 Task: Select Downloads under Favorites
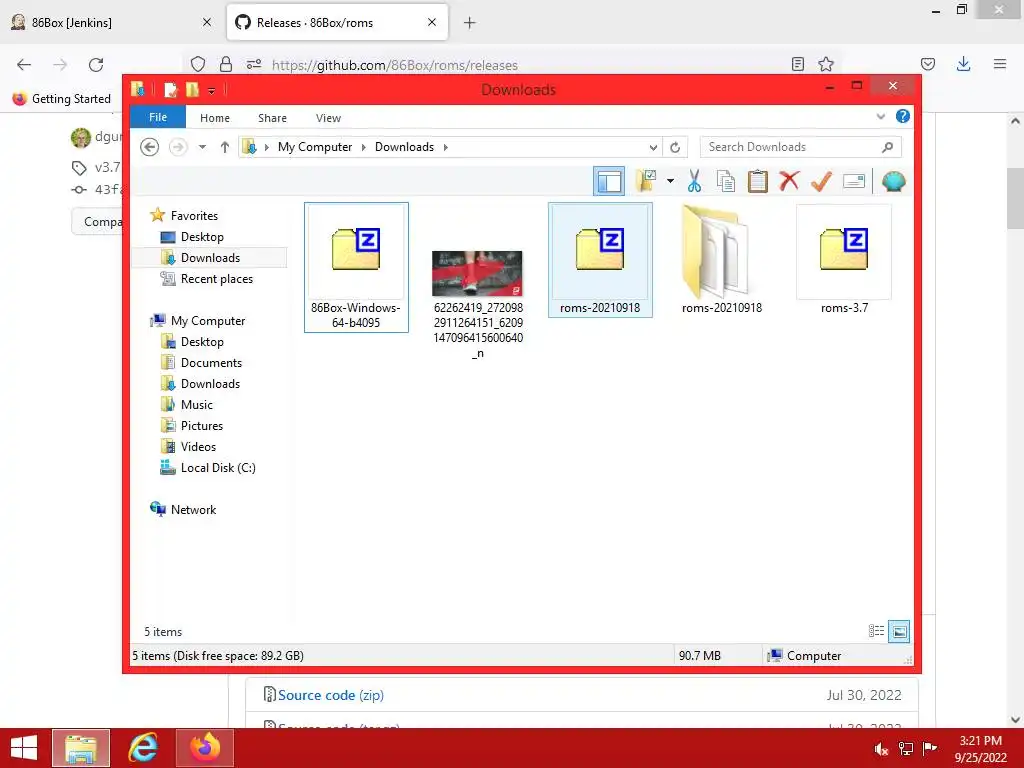pos(210,257)
